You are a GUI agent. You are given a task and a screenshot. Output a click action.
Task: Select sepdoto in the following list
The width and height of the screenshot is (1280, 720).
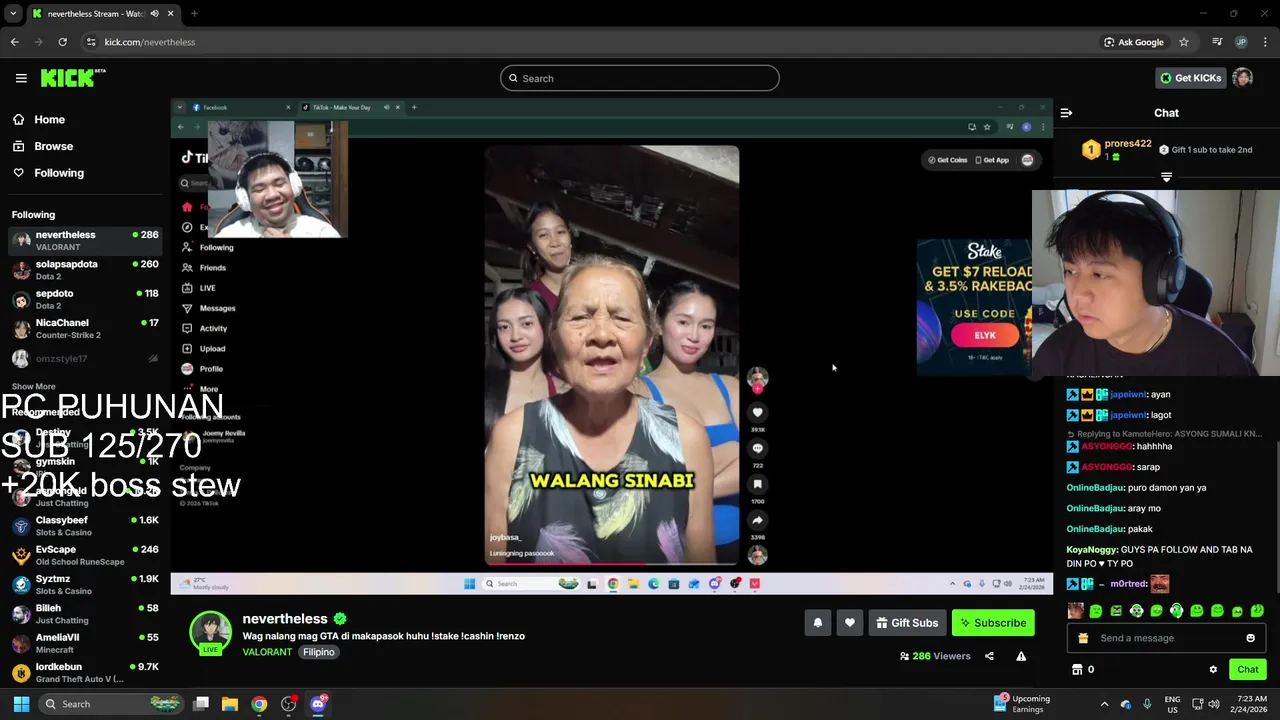85,299
